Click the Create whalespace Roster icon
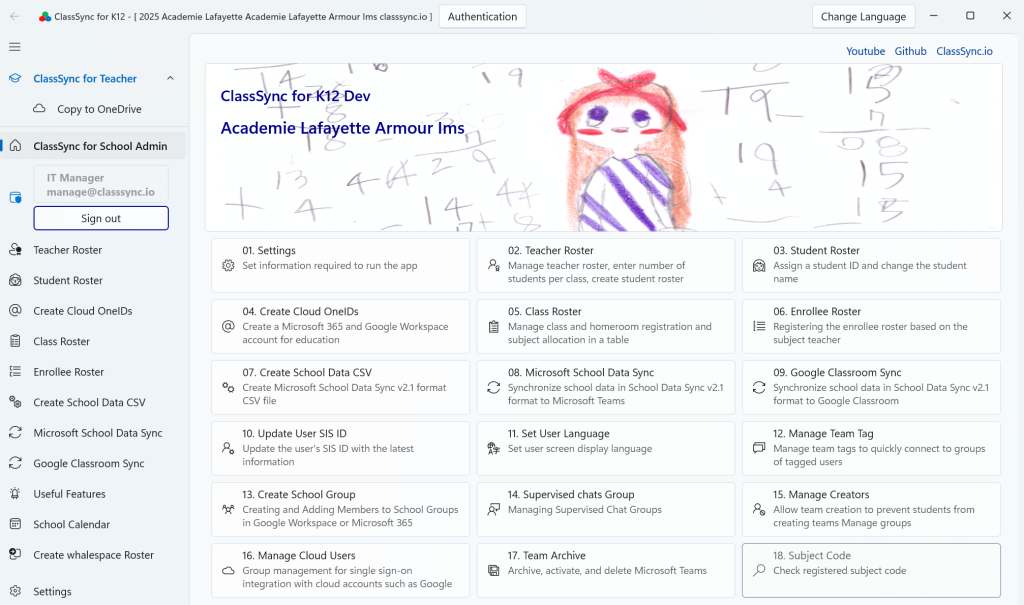The width and height of the screenshot is (1024, 605). [16, 555]
